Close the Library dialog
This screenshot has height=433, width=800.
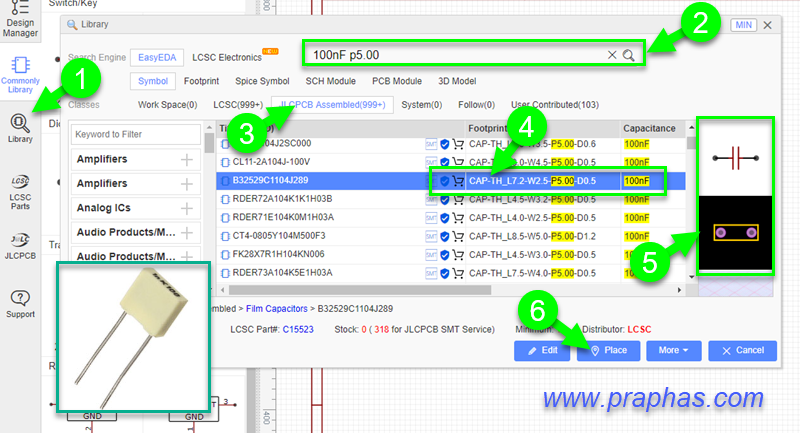click(767, 24)
